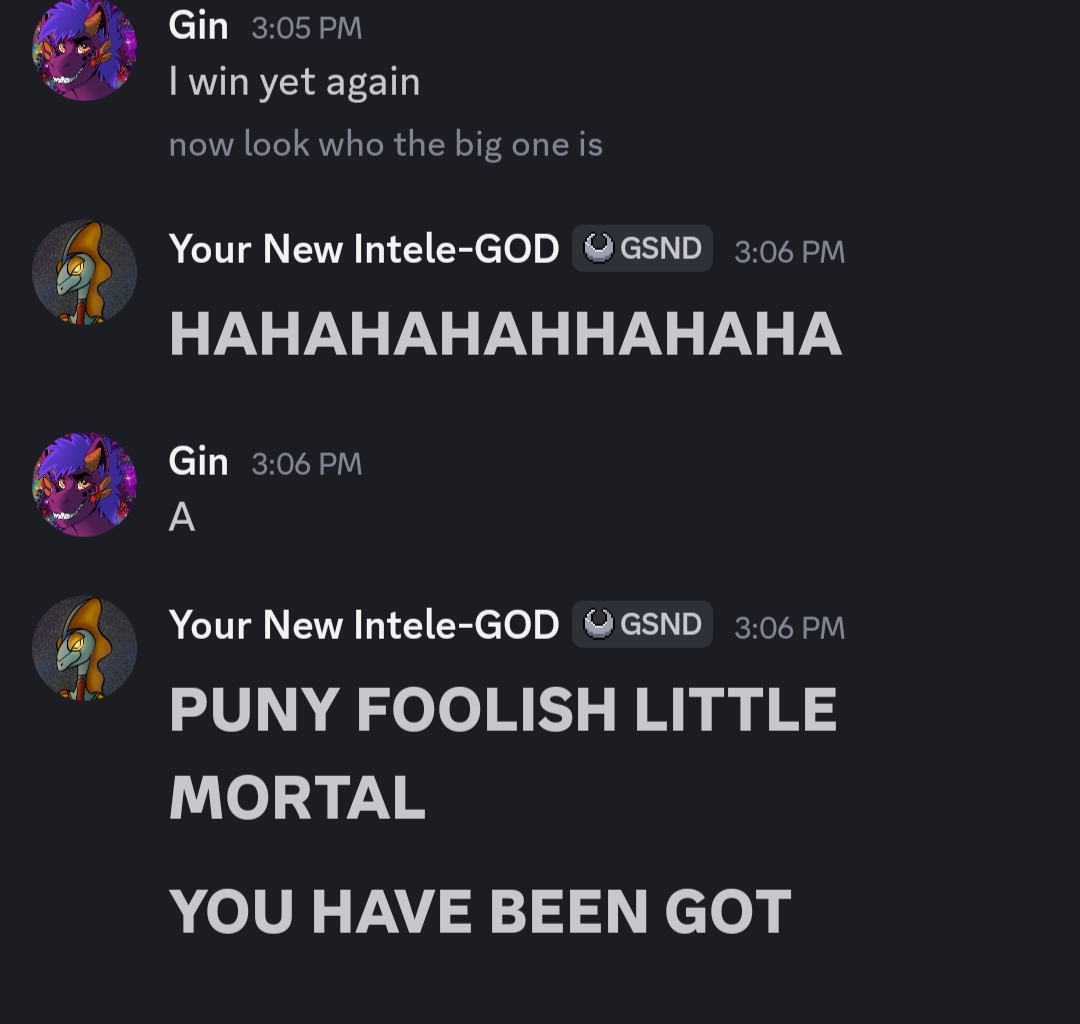Image resolution: width=1080 pixels, height=1024 pixels.
Task: Open Gin's avatar beside the 'A' message
Action: coord(84,485)
